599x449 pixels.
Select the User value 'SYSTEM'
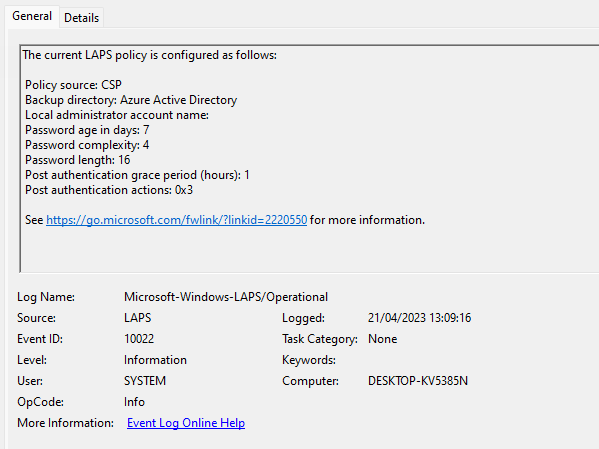pyautogui.click(x=145, y=381)
